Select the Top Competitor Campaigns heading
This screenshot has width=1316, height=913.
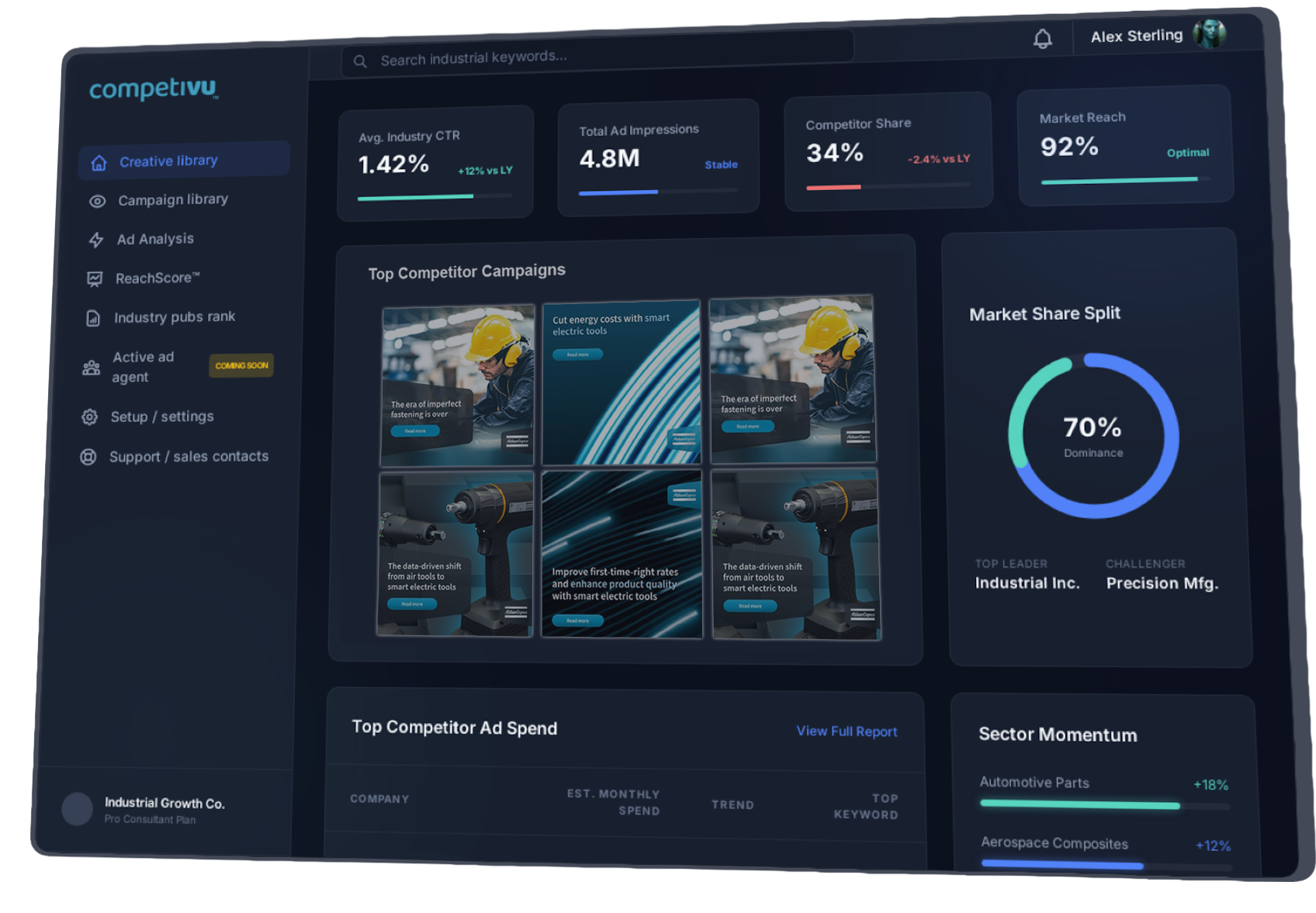click(x=466, y=271)
